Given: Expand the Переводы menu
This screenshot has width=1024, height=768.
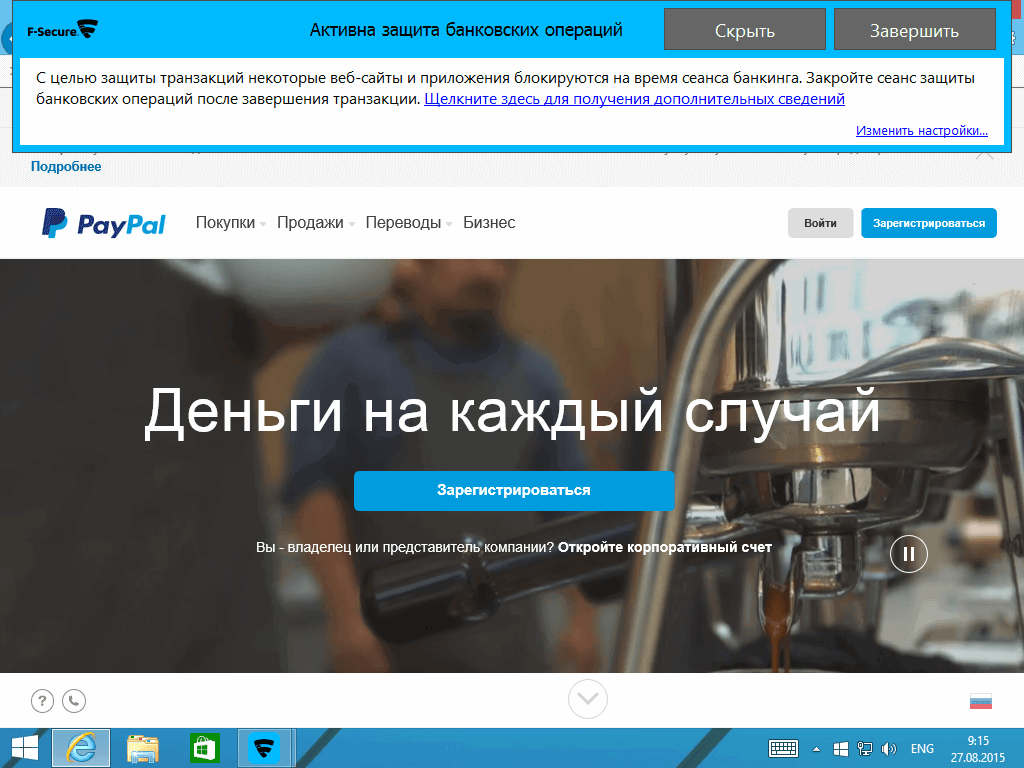Looking at the screenshot, I should pos(406,223).
